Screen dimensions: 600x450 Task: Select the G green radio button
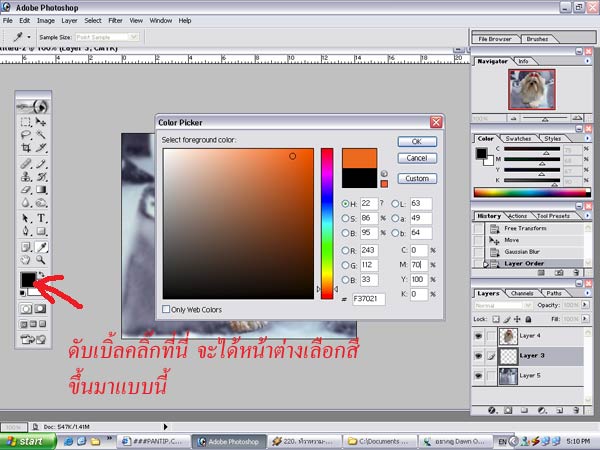345,265
